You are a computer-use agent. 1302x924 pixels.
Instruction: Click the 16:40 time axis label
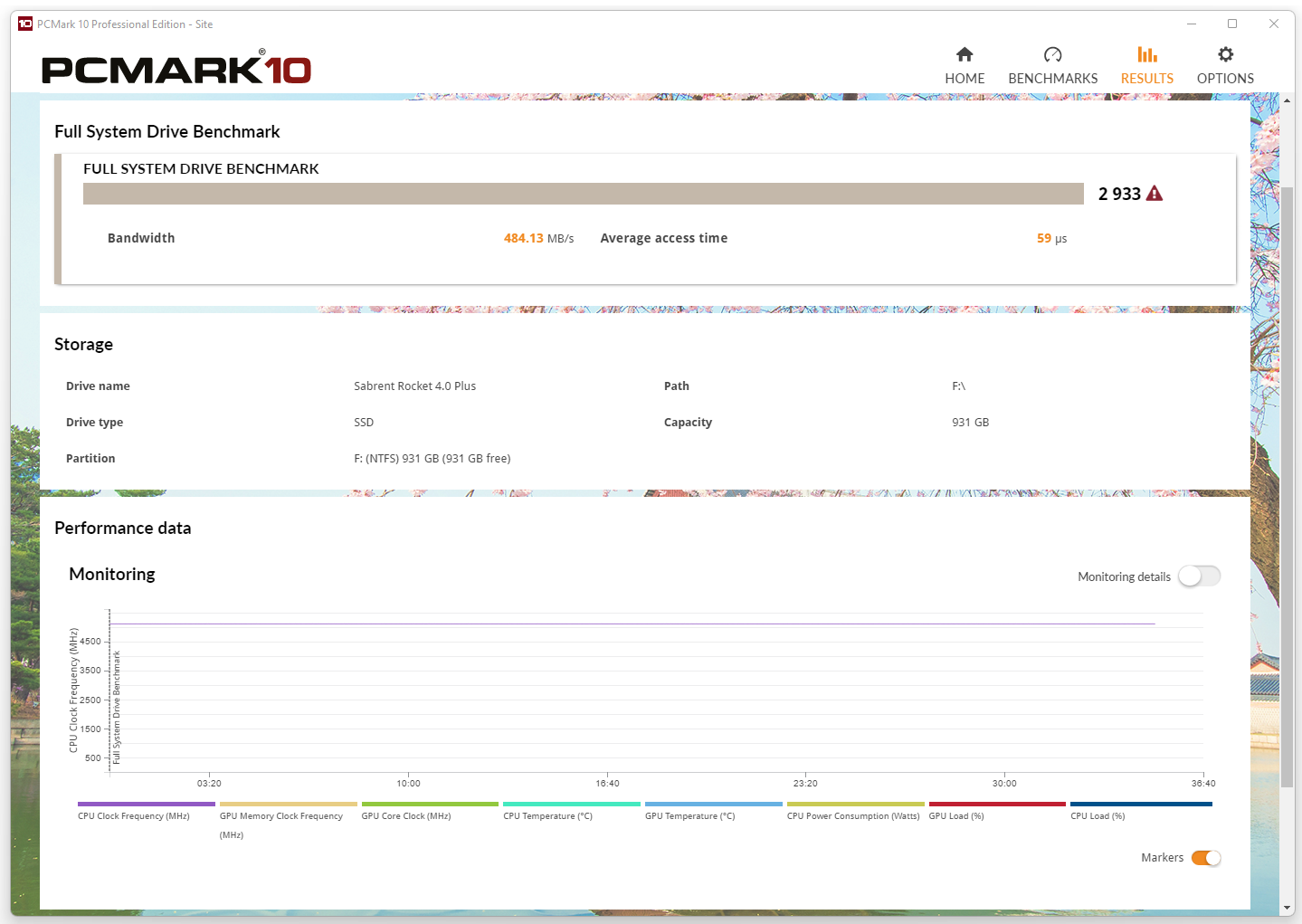coord(607,783)
